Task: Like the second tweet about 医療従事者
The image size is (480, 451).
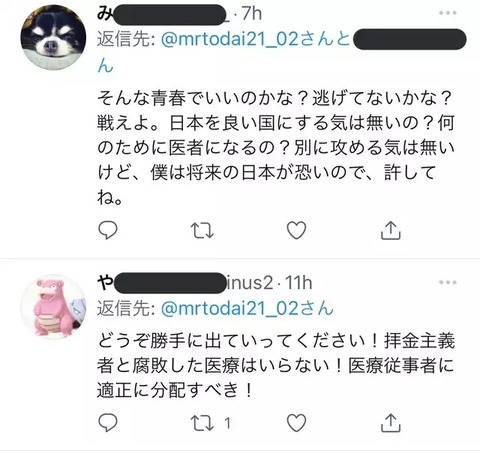Action: [297, 423]
